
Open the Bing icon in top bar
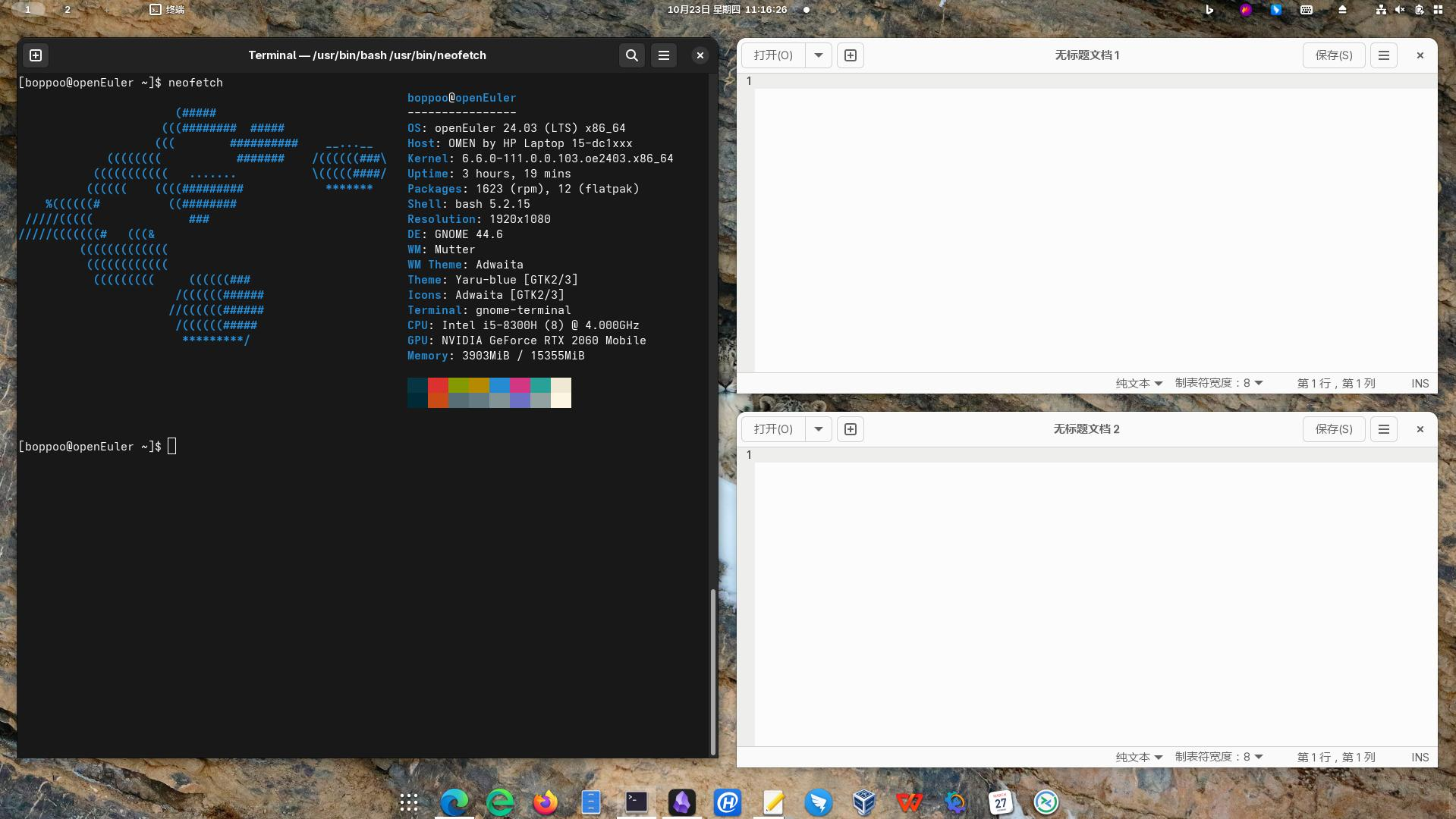click(1209, 10)
